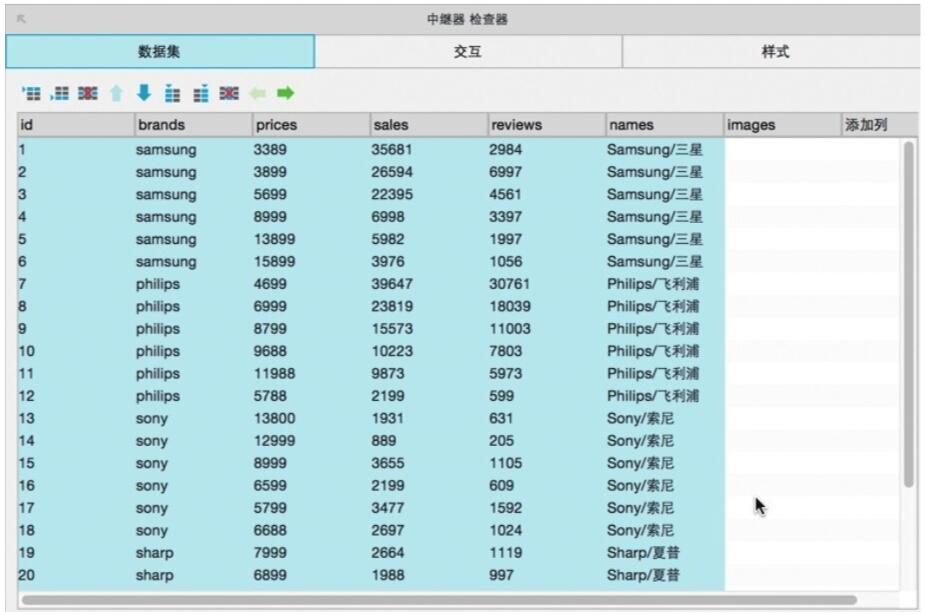Click the horizontal scrollbar below the table
Screen dimensions: 926x615
(x=439, y=600)
